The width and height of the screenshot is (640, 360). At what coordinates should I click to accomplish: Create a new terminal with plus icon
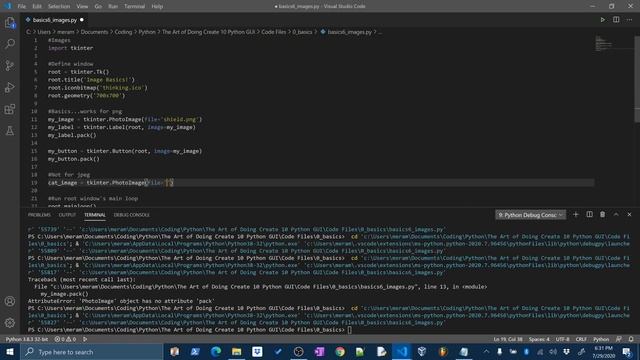click(x=576, y=214)
